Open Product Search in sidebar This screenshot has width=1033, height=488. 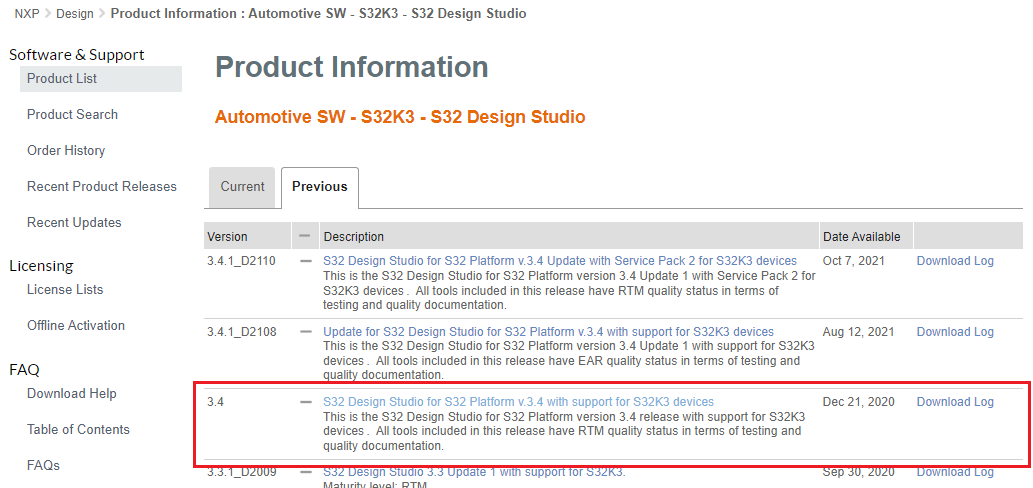point(72,115)
